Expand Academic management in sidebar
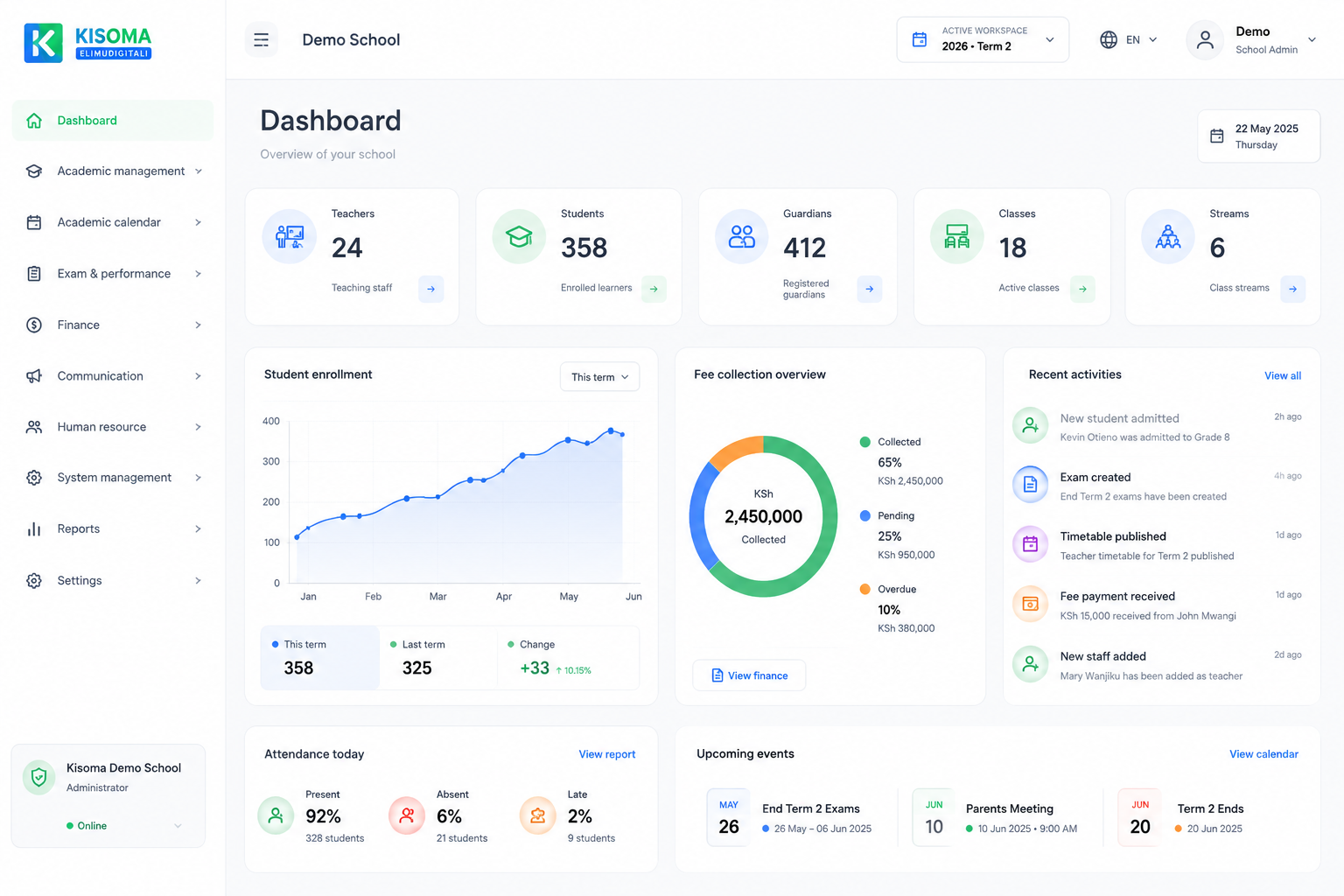 click(x=113, y=171)
